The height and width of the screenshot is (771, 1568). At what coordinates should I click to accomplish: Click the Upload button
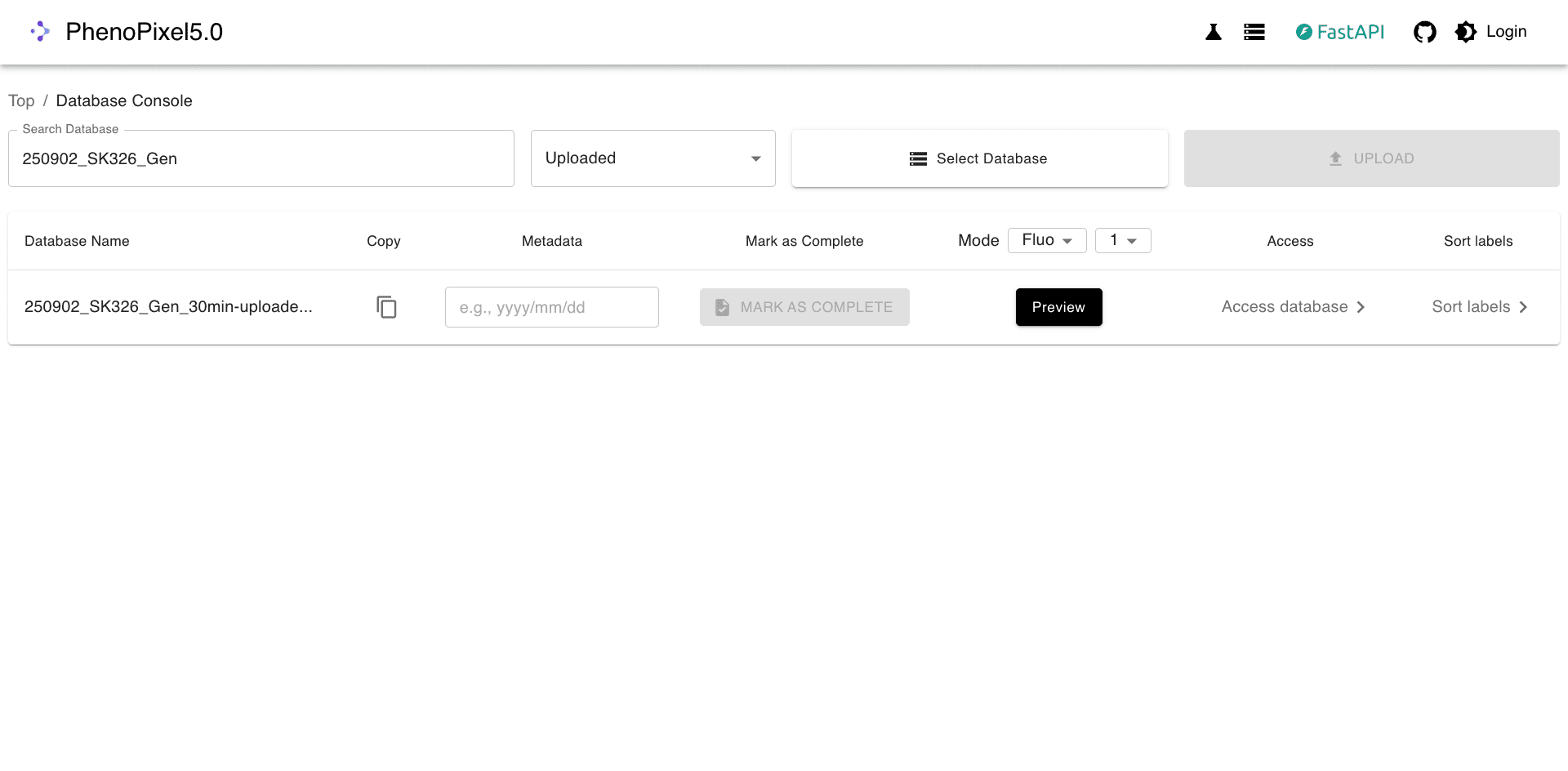click(x=1371, y=158)
